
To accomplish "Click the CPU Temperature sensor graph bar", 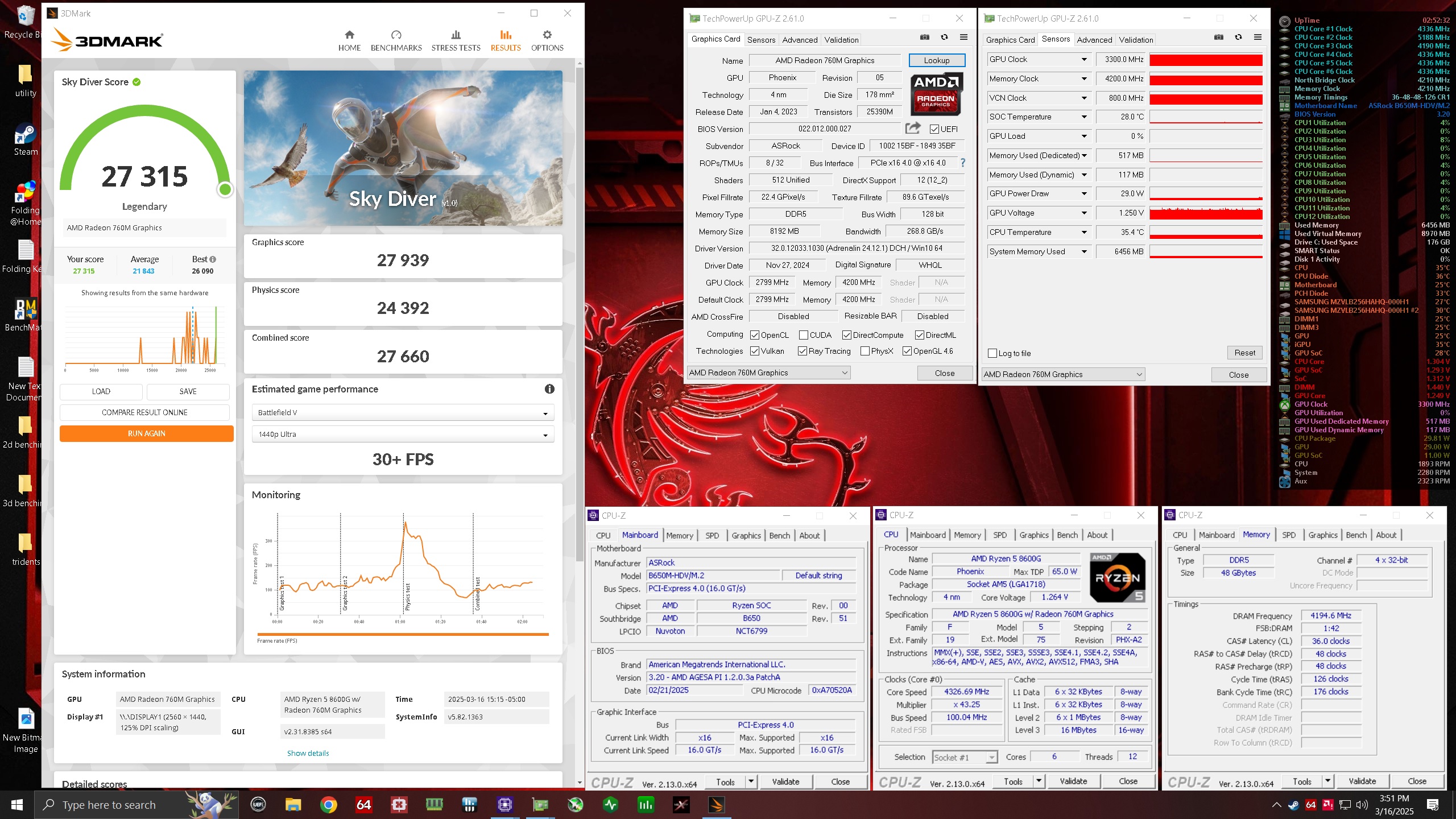I will [1206, 232].
